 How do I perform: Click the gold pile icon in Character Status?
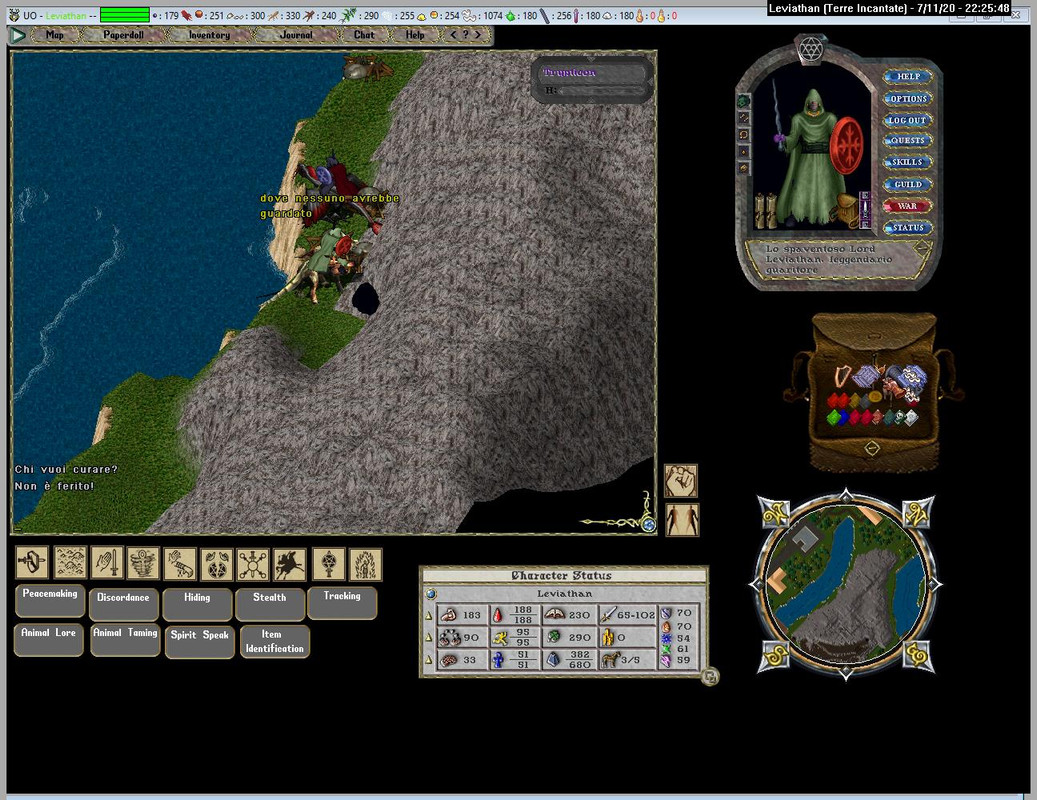pos(608,637)
